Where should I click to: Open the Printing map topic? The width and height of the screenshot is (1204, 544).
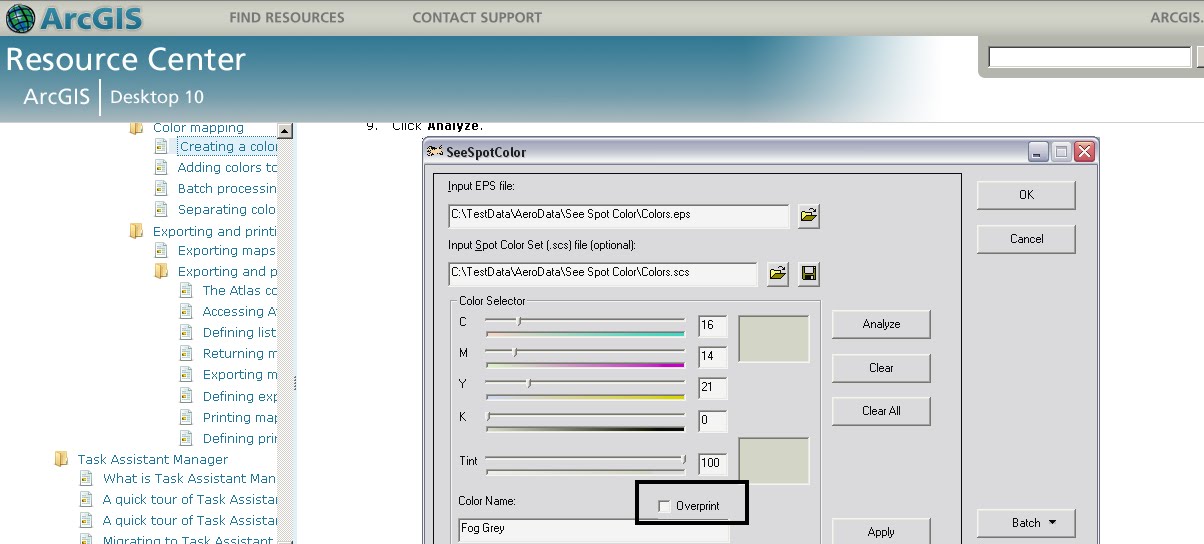(x=240, y=417)
